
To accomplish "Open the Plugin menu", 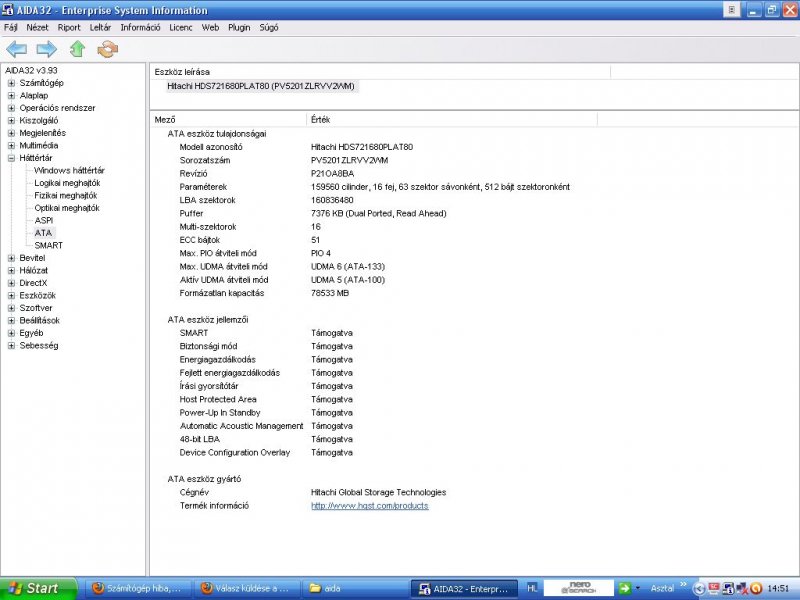I will 239,28.
